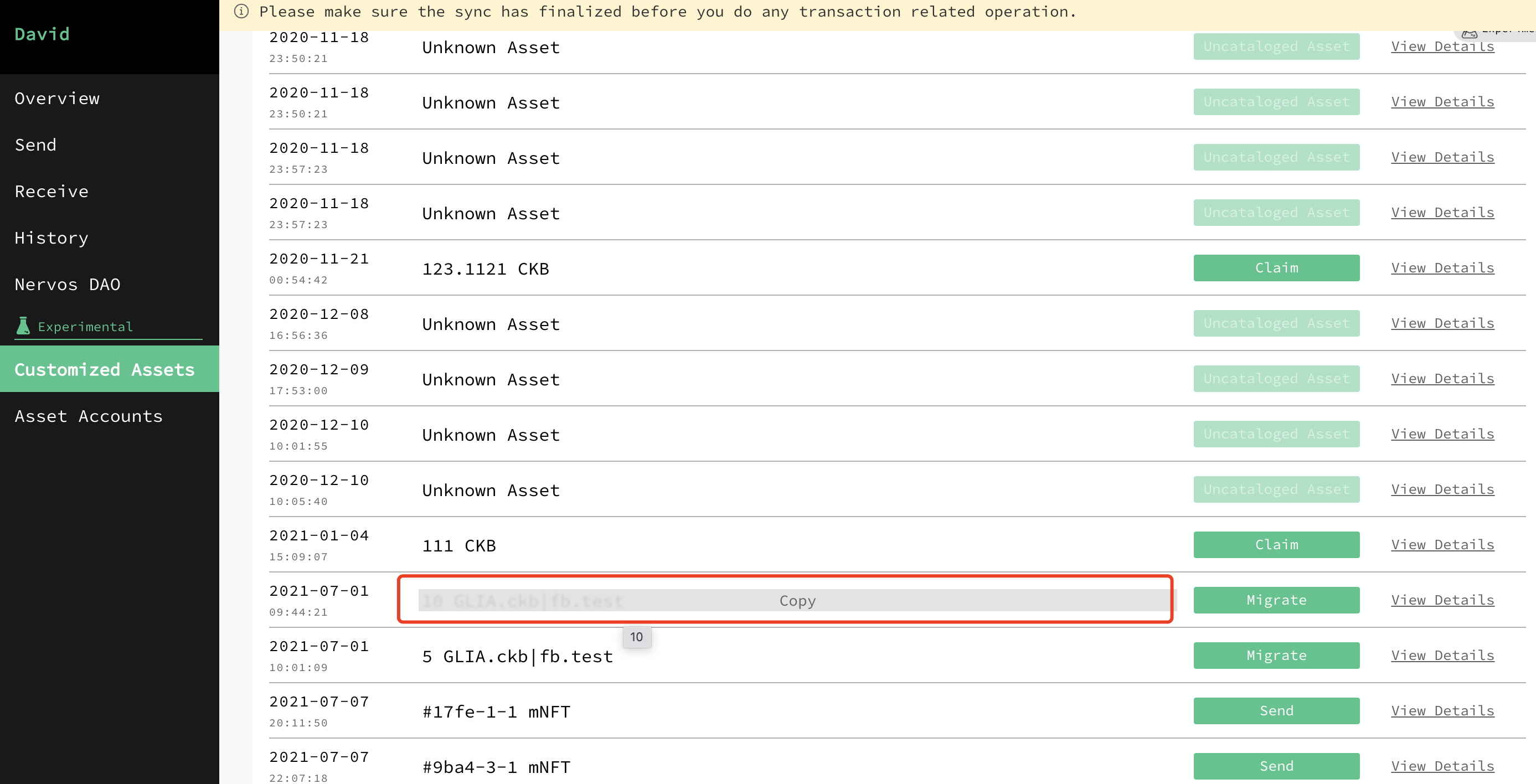Send the #9ba4-3-1 mNFT
This screenshot has height=784, width=1536.
[x=1276, y=766]
